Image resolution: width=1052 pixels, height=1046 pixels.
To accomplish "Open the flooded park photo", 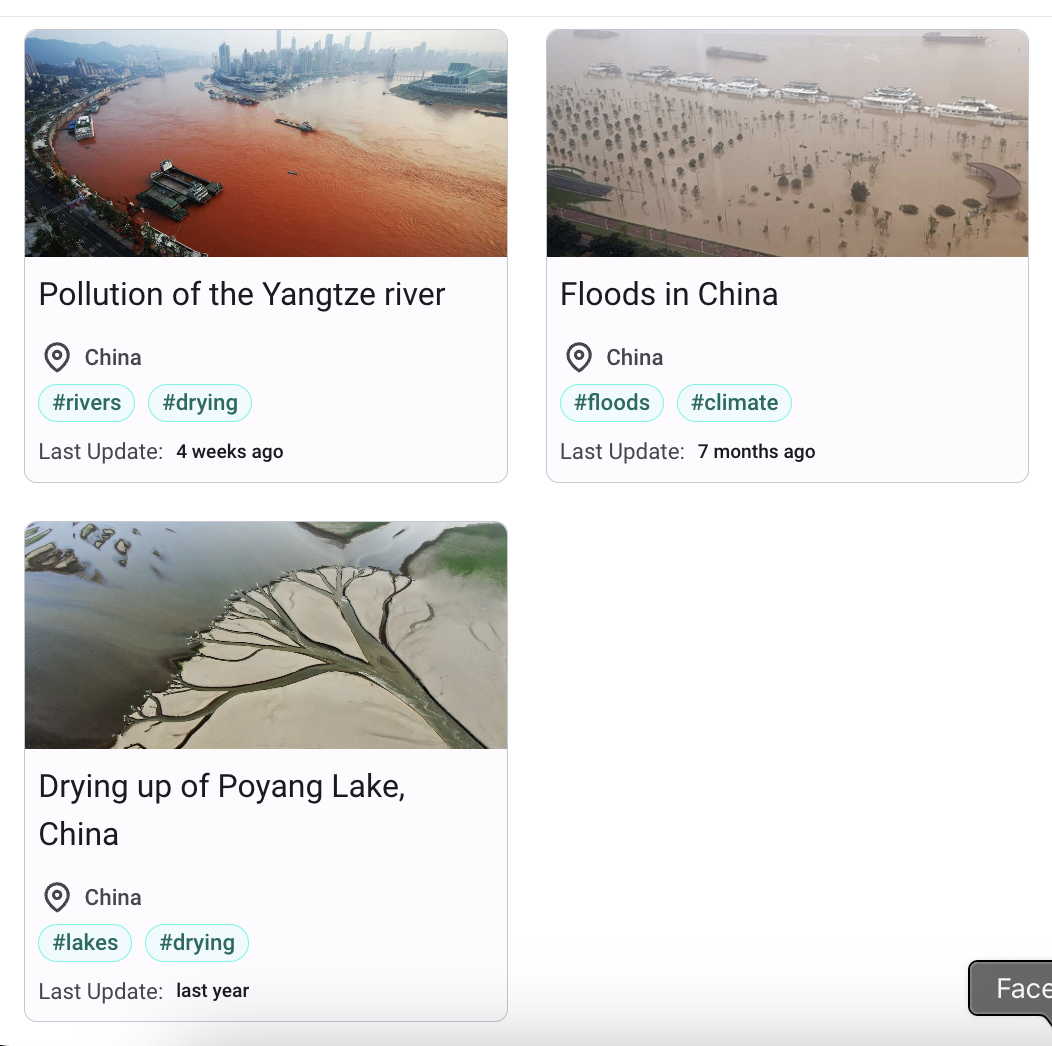I will (x=787, y=144).
